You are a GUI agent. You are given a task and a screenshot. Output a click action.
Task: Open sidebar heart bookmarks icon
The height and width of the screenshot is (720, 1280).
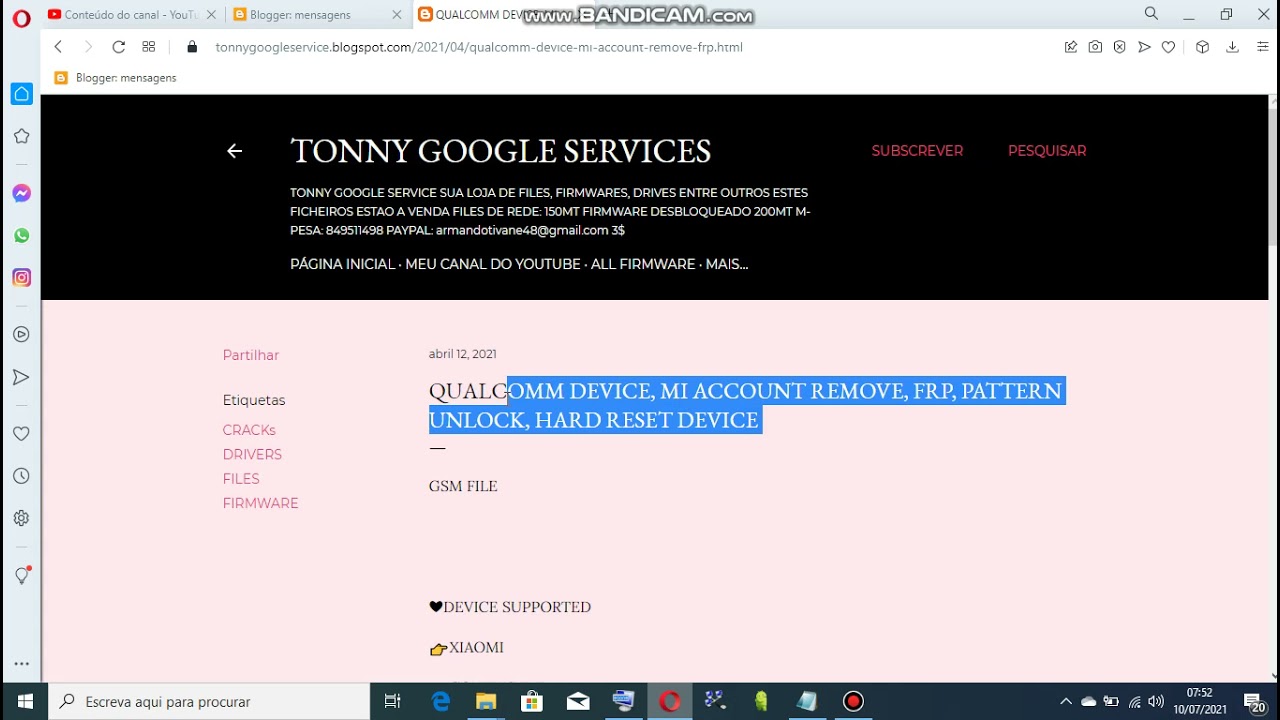coord(21,433)
